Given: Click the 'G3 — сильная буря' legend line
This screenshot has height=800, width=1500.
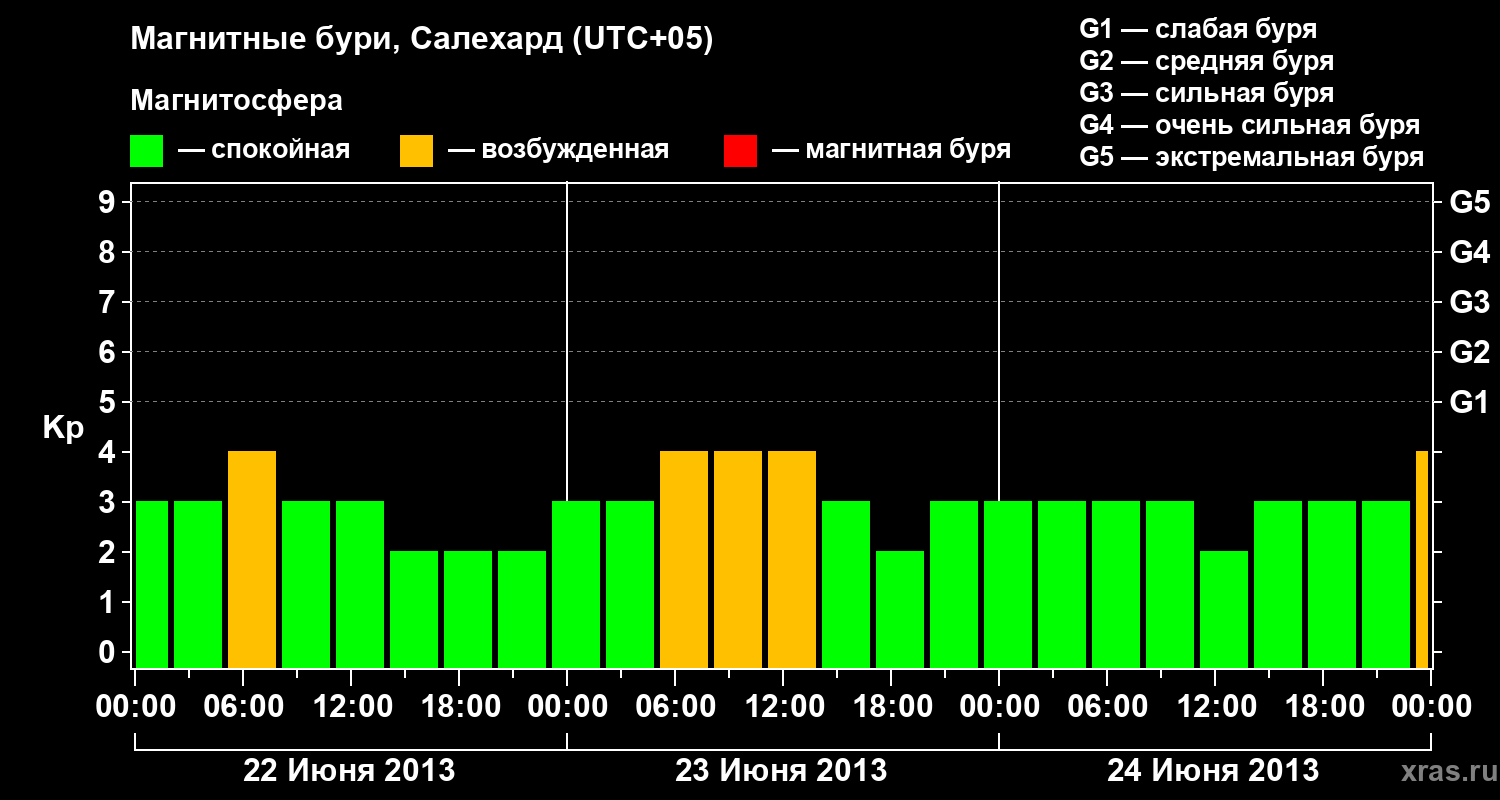Looking at the screenshot, I should 1206,93.
